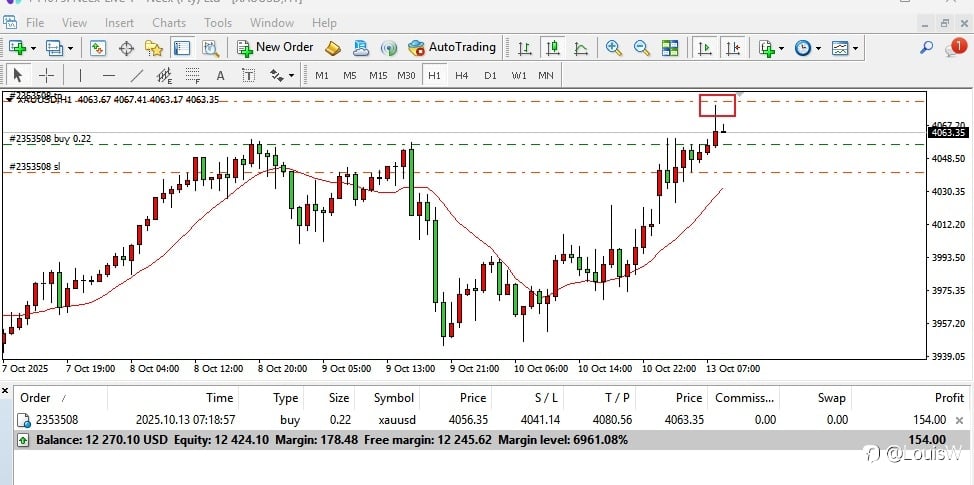Toggle the Terminal panel icon

[x=182, y=47]
